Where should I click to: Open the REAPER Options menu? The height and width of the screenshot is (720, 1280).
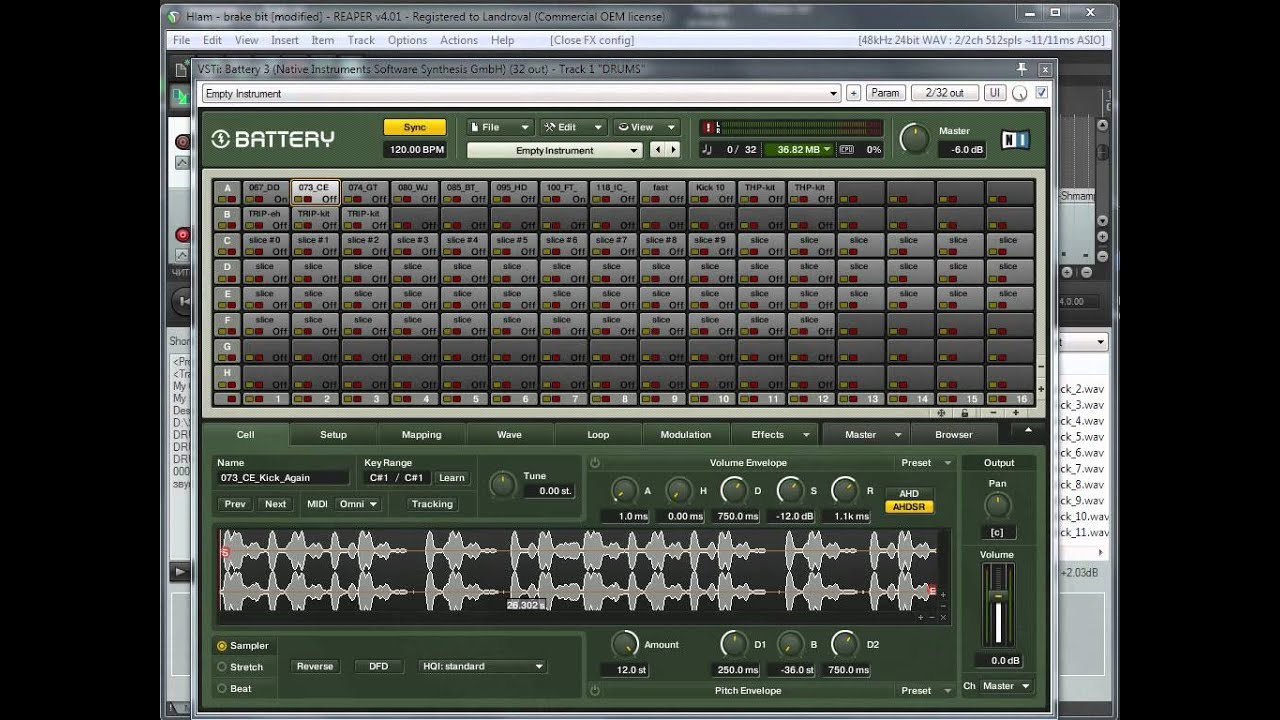pyautogui.click(x=407, y=40)
